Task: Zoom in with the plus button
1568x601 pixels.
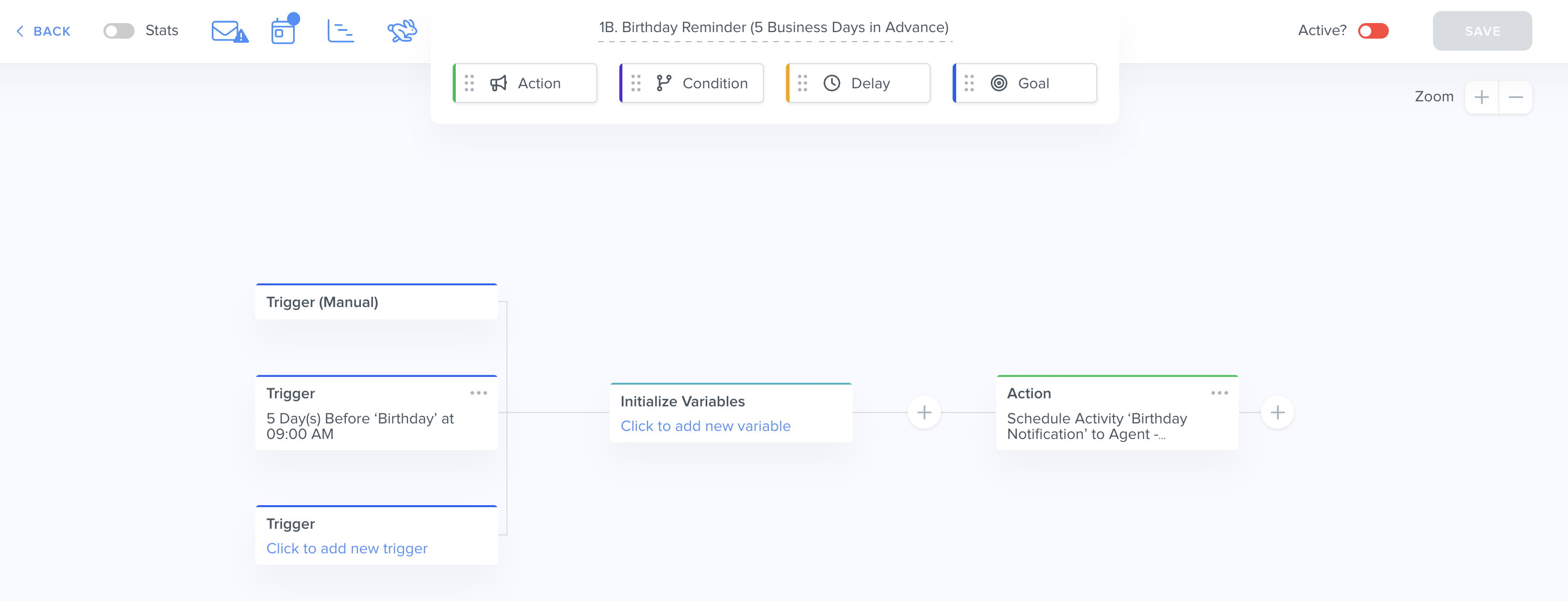Action: pyautogui.click(x=1482, y=97)
